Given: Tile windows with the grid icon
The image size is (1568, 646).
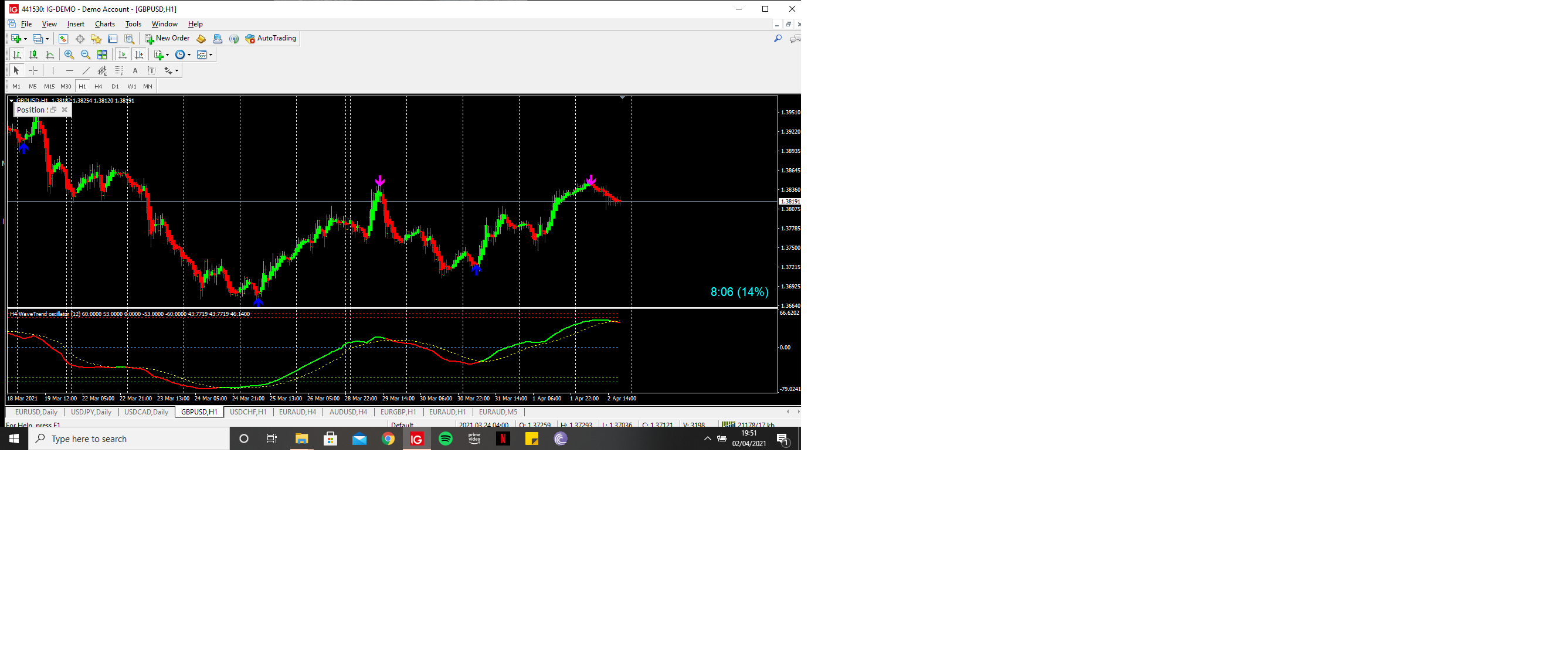Looking at the screenshot, I should [102, 55].
